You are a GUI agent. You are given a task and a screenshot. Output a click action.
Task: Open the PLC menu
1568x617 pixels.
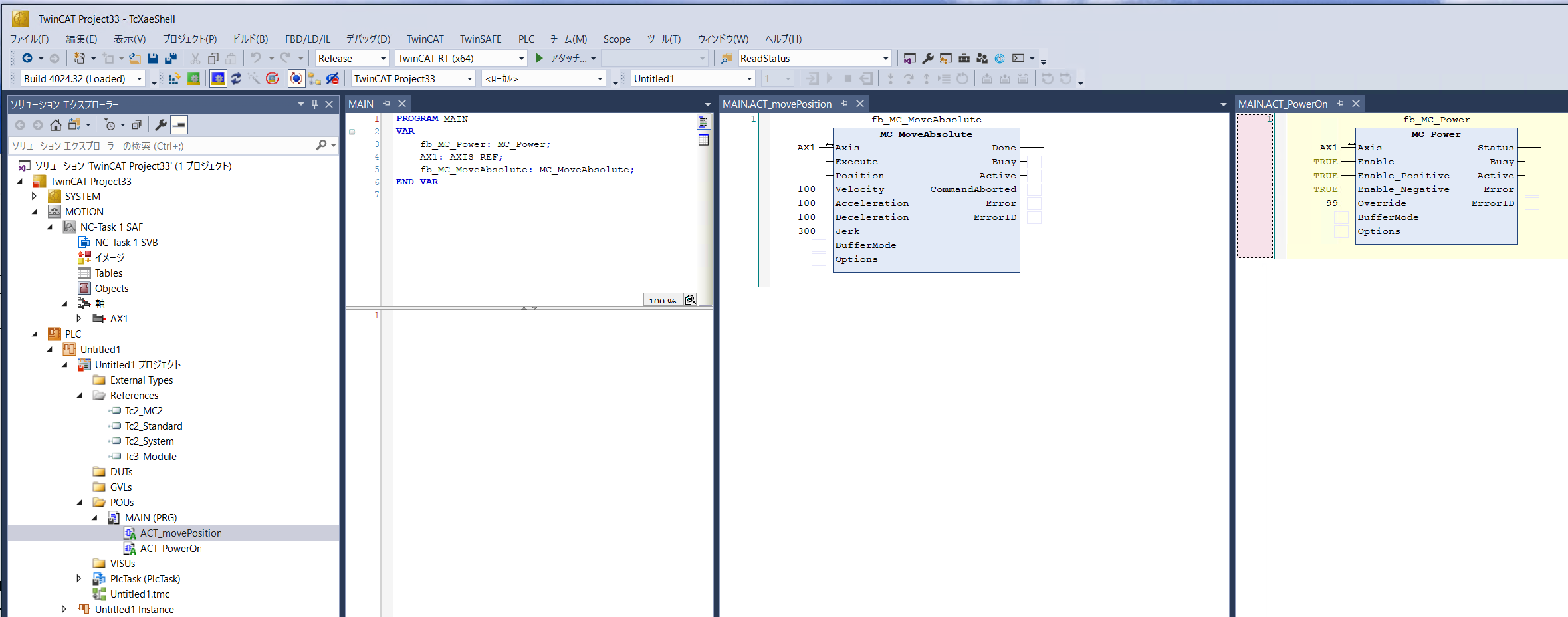pyautogui.click(x=526, y=39)
